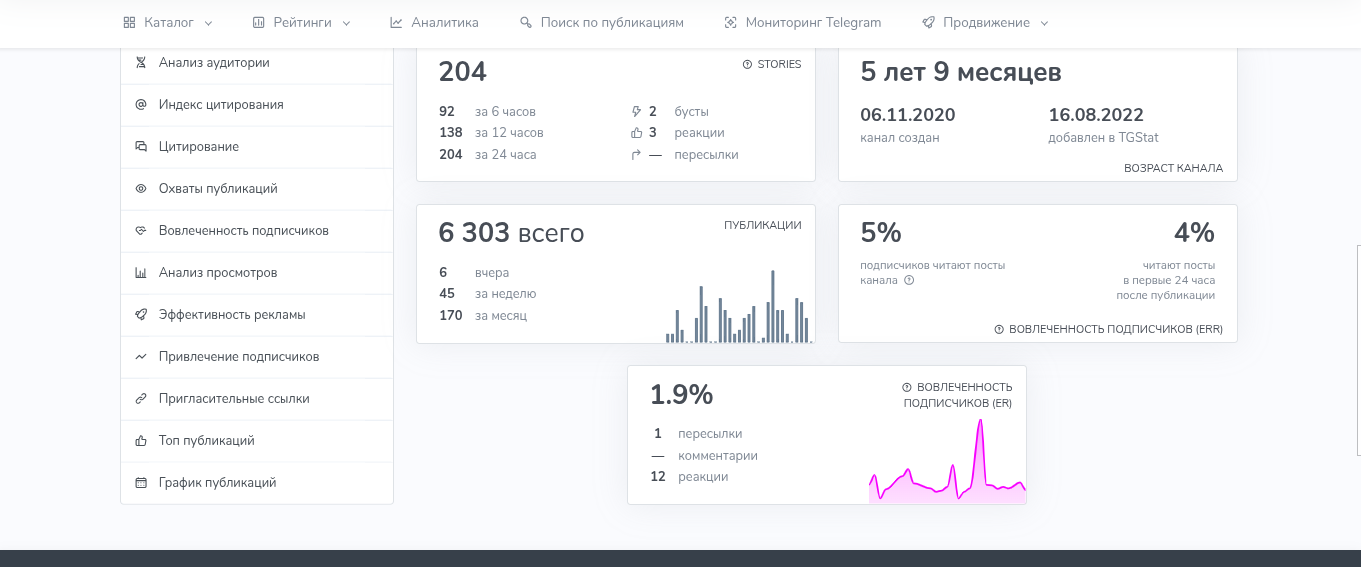Click the info icon beside STORIES label
Screen dimensions: 1361x567
point(747,64)
